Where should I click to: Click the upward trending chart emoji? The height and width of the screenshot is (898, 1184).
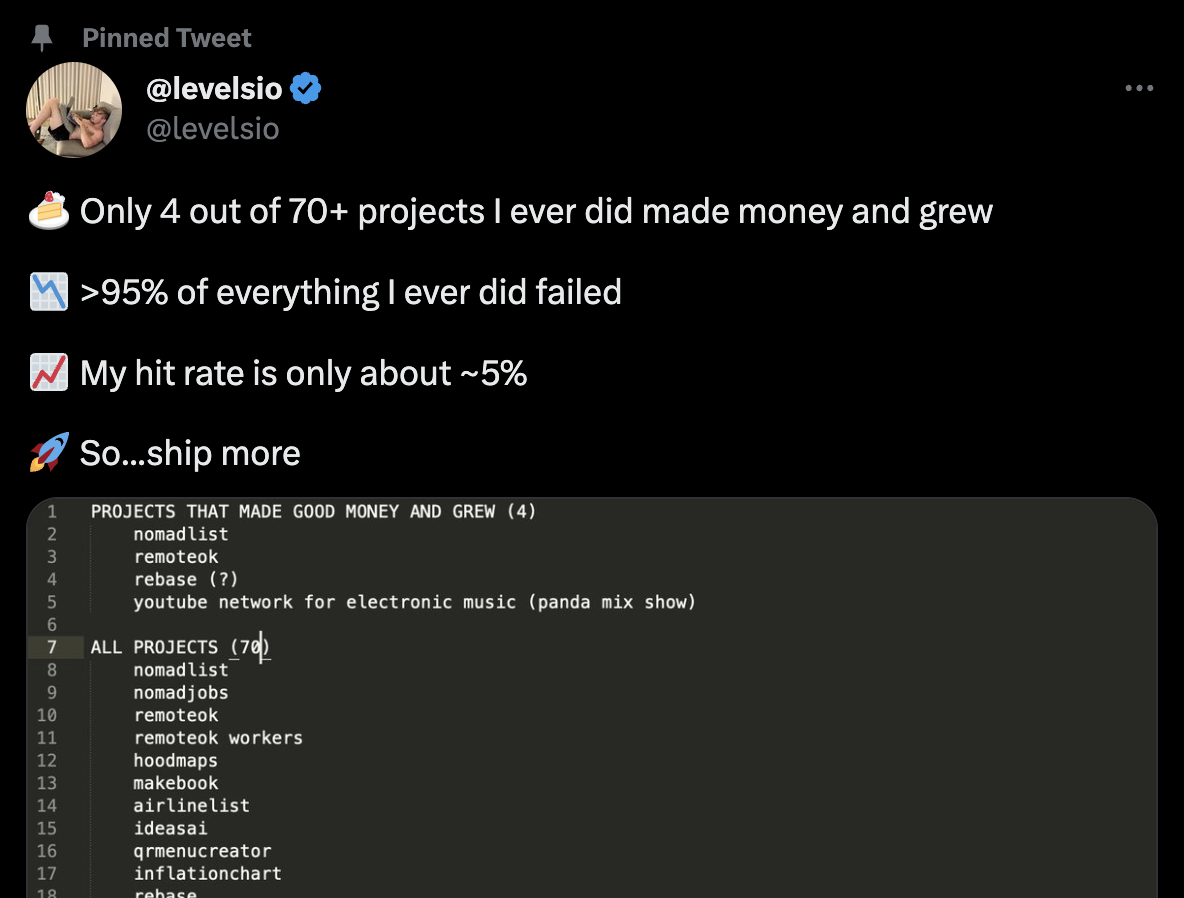(48, 372)
